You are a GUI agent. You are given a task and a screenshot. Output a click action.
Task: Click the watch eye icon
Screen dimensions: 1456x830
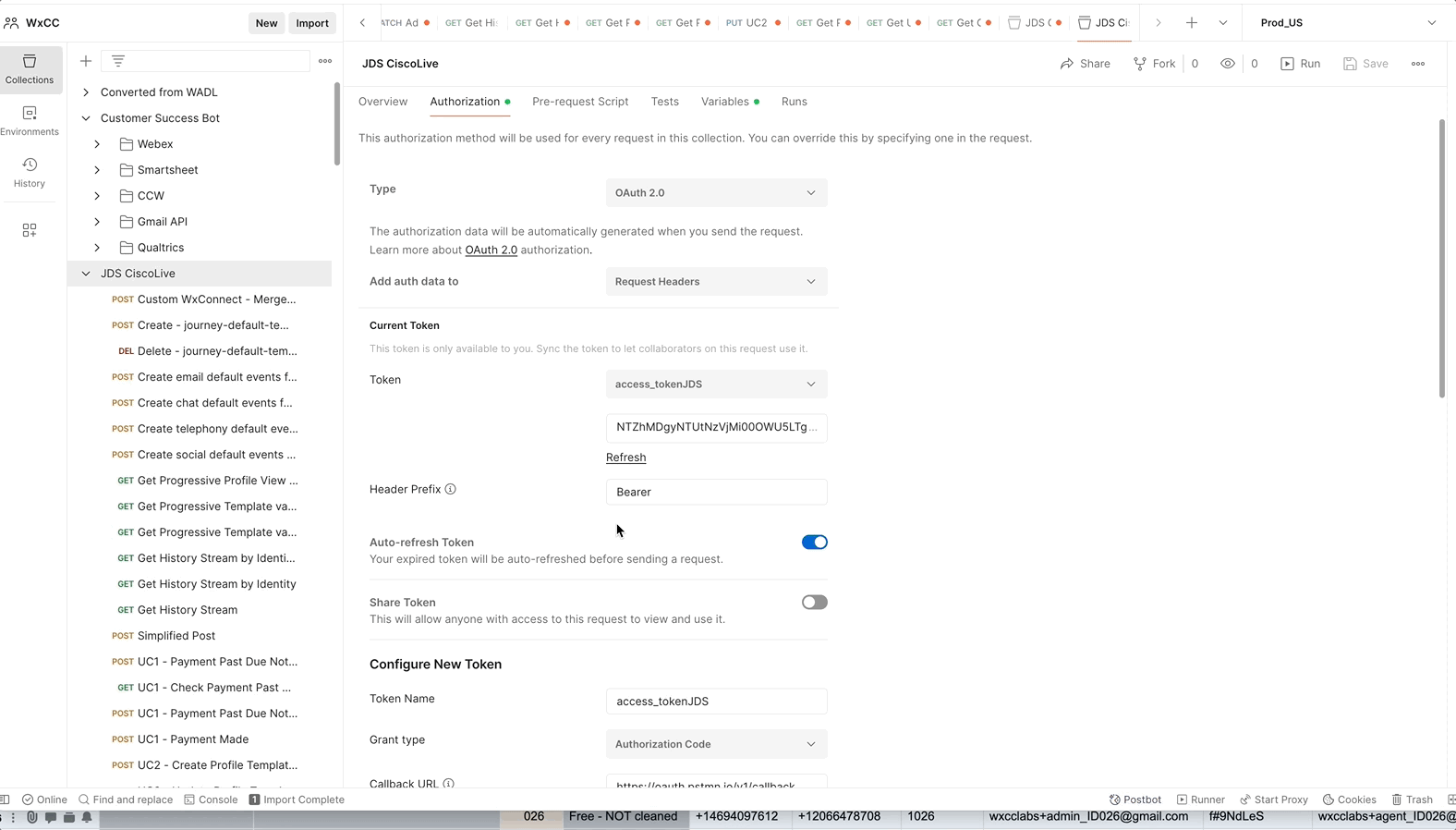tap(1228, 64)
